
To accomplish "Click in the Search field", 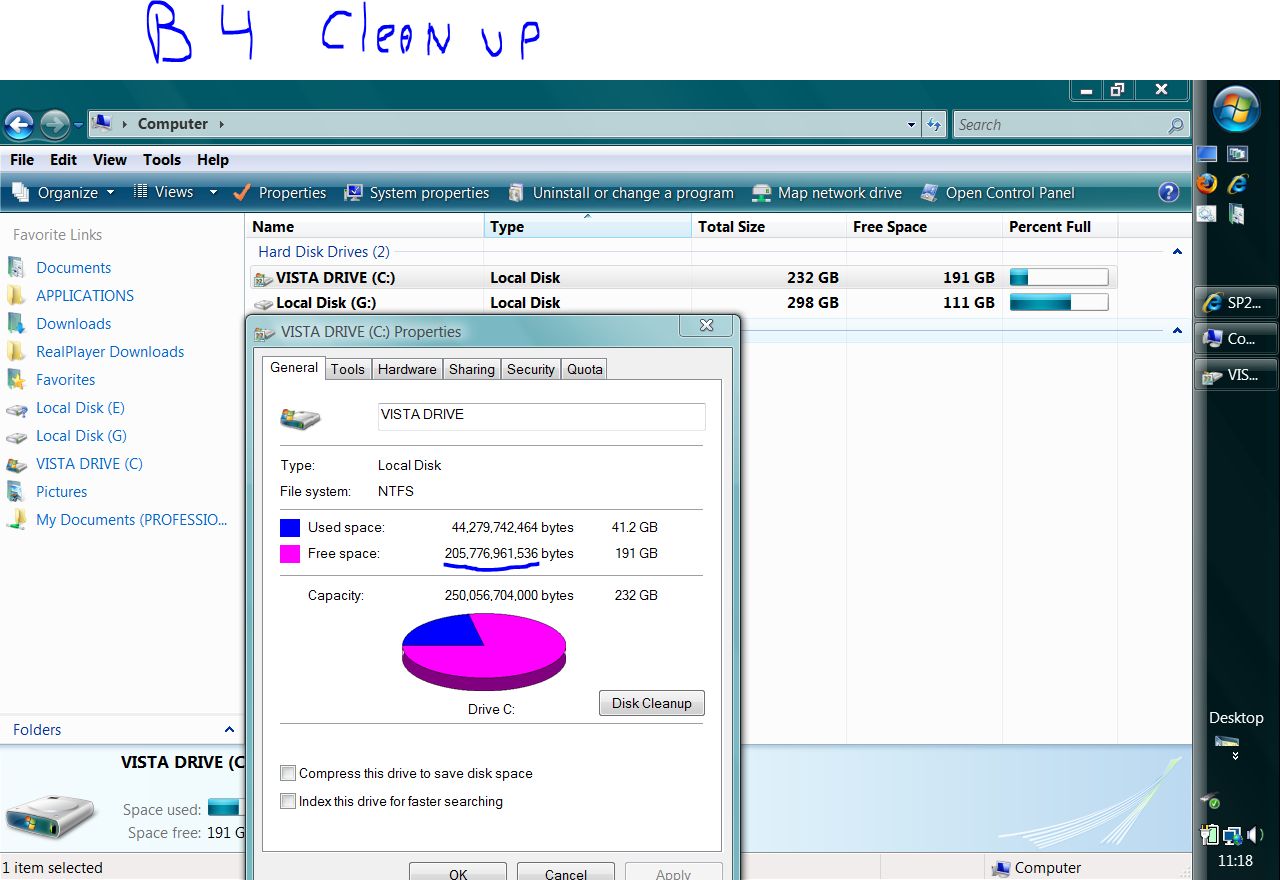I will (1059, 125).
